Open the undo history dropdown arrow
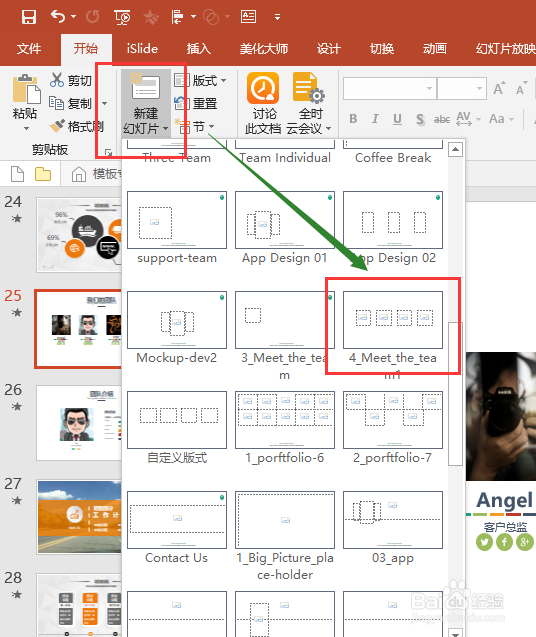The height and width of the screenshot is (637, 536). pos(74,17)
